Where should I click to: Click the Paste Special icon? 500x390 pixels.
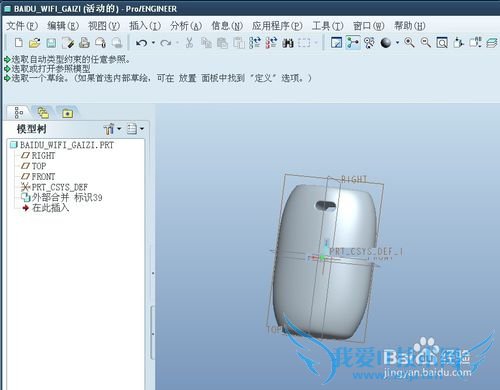(239, 43)
